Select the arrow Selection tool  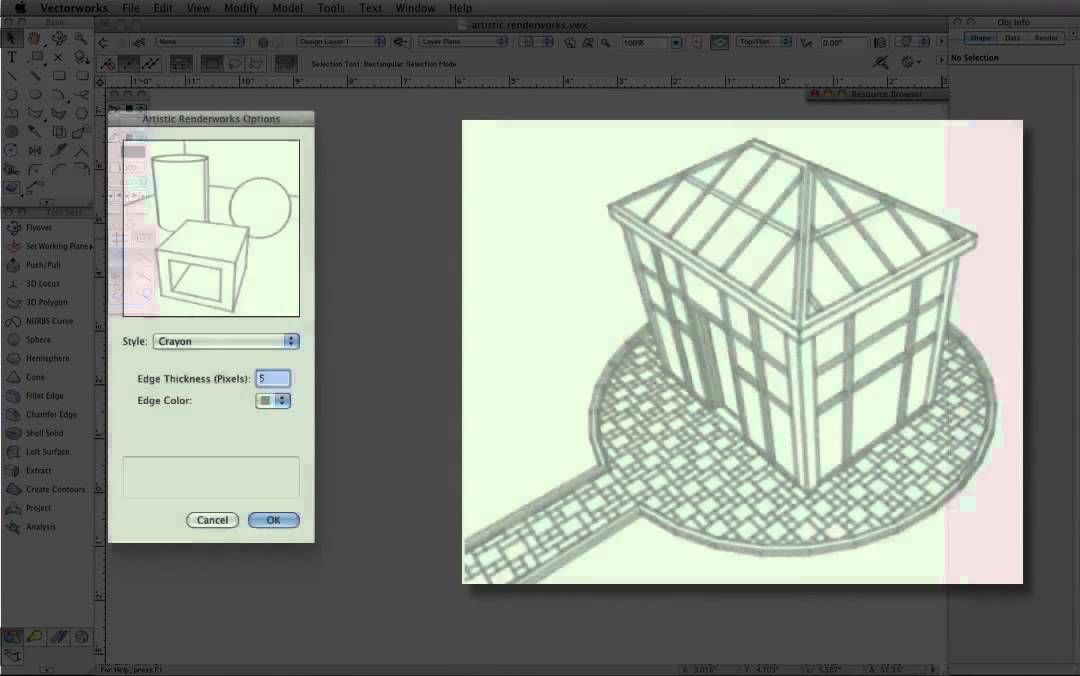pos(11,38)
